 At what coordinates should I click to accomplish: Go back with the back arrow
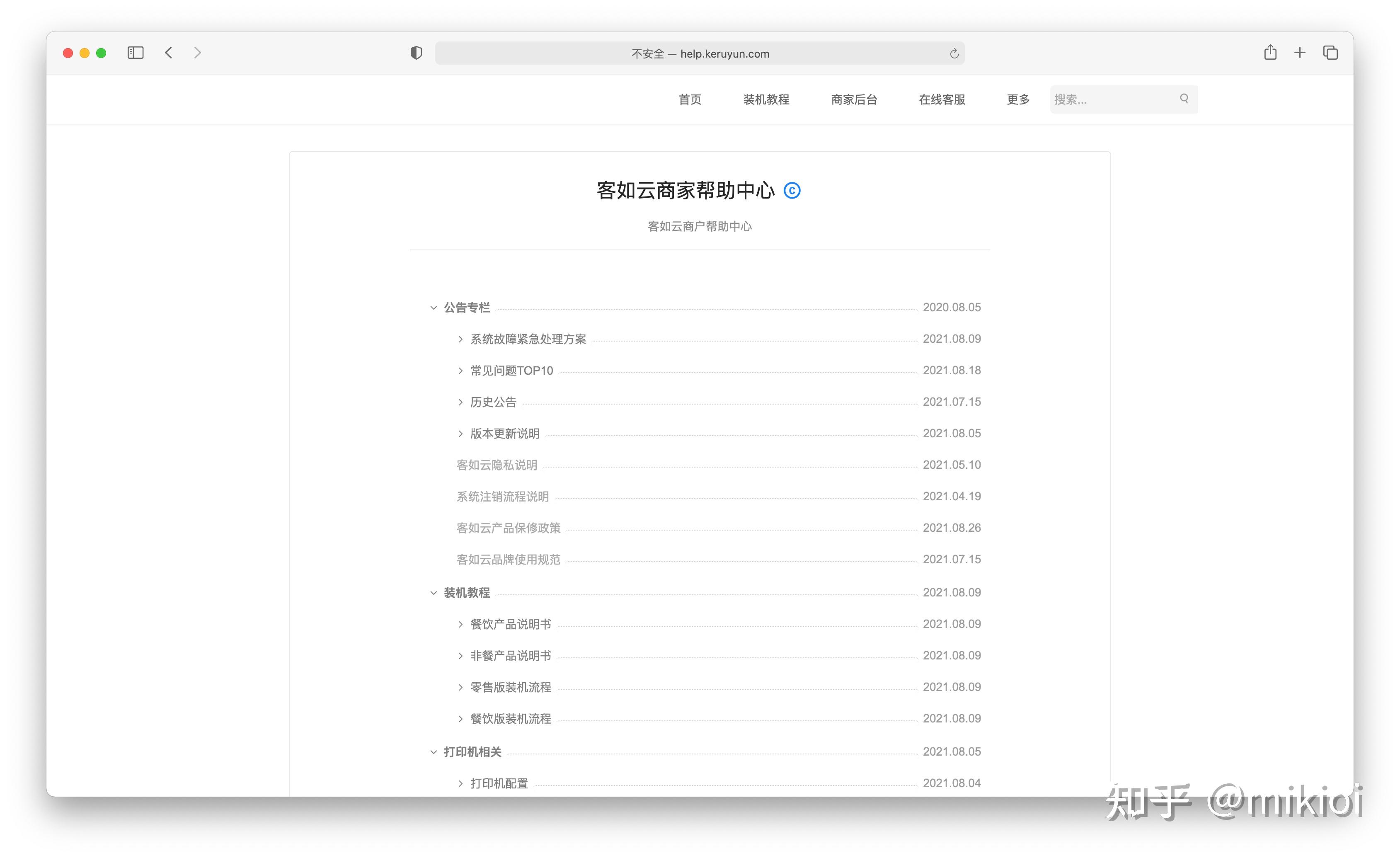pyautogui.click(x=169, y=53)
